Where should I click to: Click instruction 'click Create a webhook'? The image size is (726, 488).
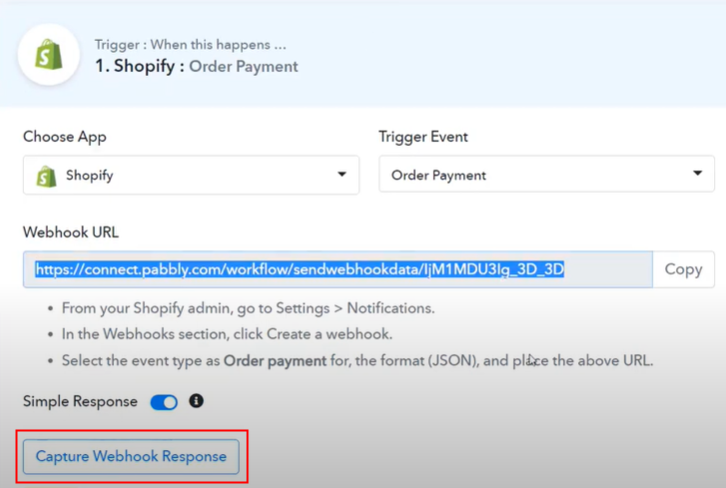pos(313,334)
